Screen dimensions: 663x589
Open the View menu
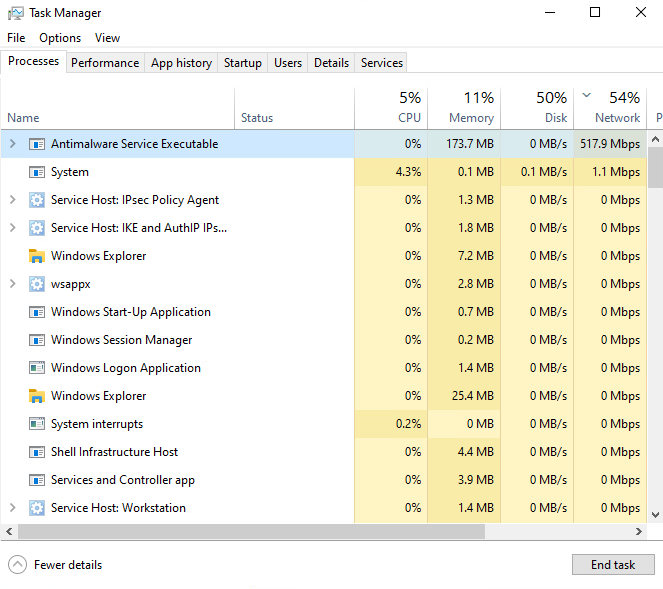coord(107,38)
